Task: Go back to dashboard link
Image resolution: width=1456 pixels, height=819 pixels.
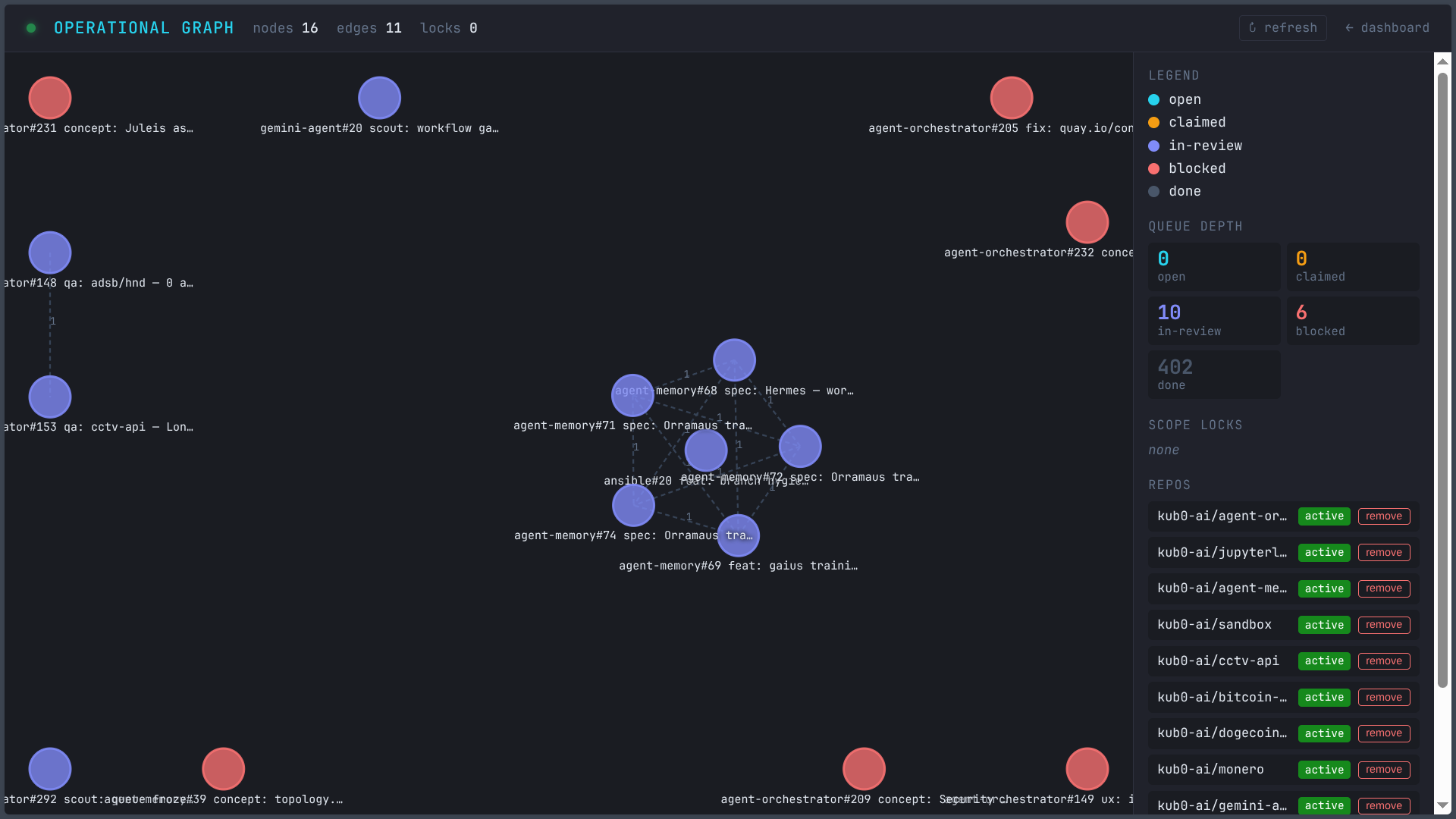Action: click(x=1386, y=28)
